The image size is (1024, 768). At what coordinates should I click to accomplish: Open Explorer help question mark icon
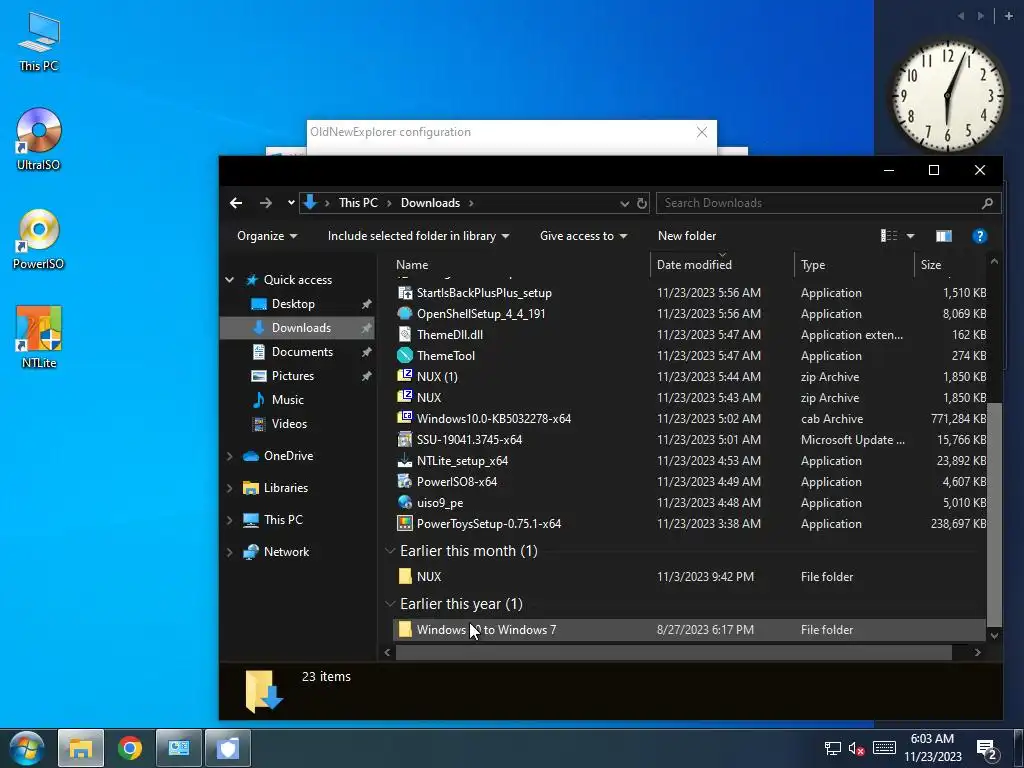tap(979, 236)
